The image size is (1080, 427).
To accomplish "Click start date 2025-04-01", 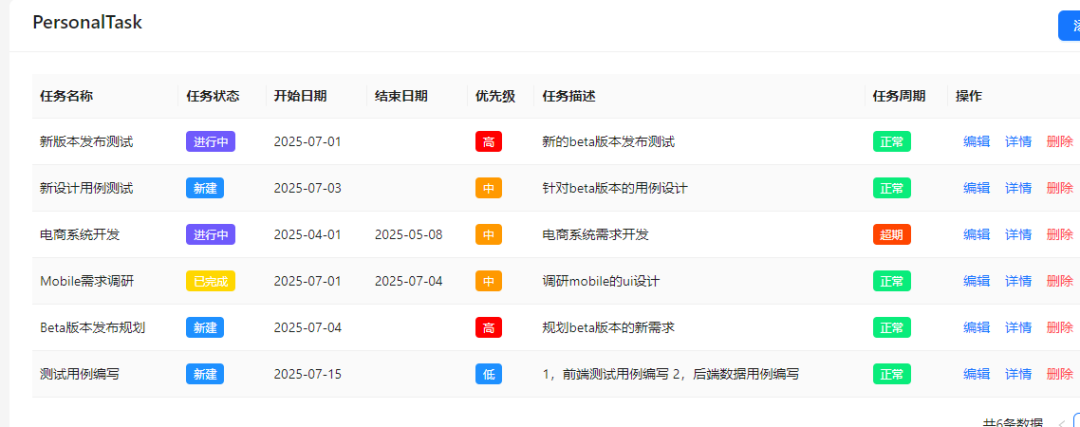I will pos(307,235).
